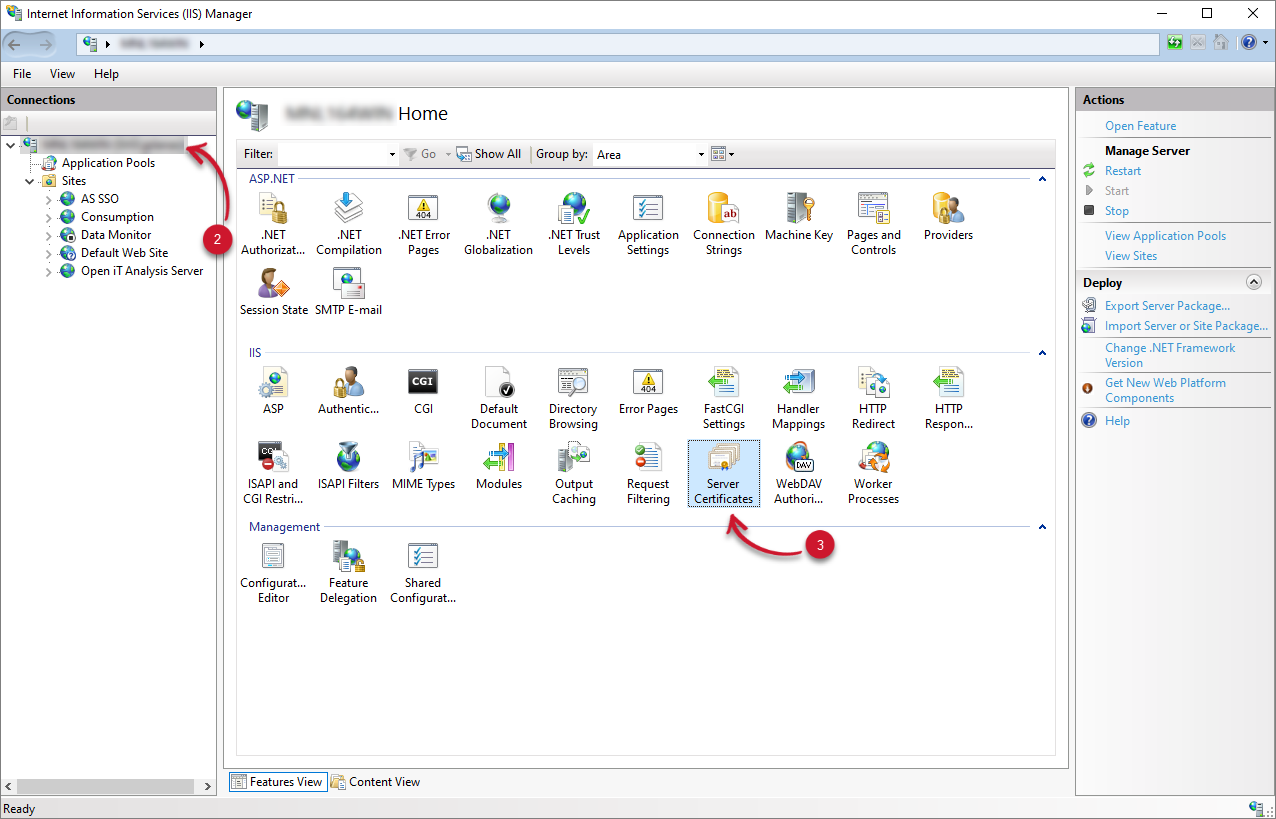
Task: Click inside the Filter input field
Action: 335,154
